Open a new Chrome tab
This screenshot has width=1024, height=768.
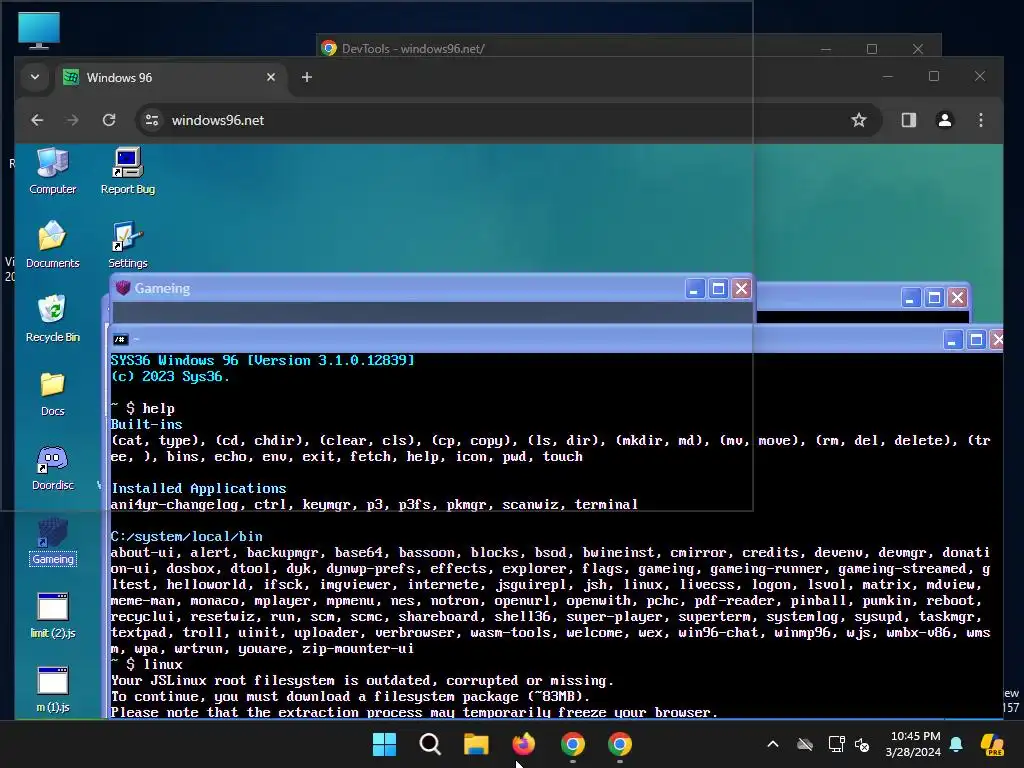pyautogui.click(x=306, y=77)
